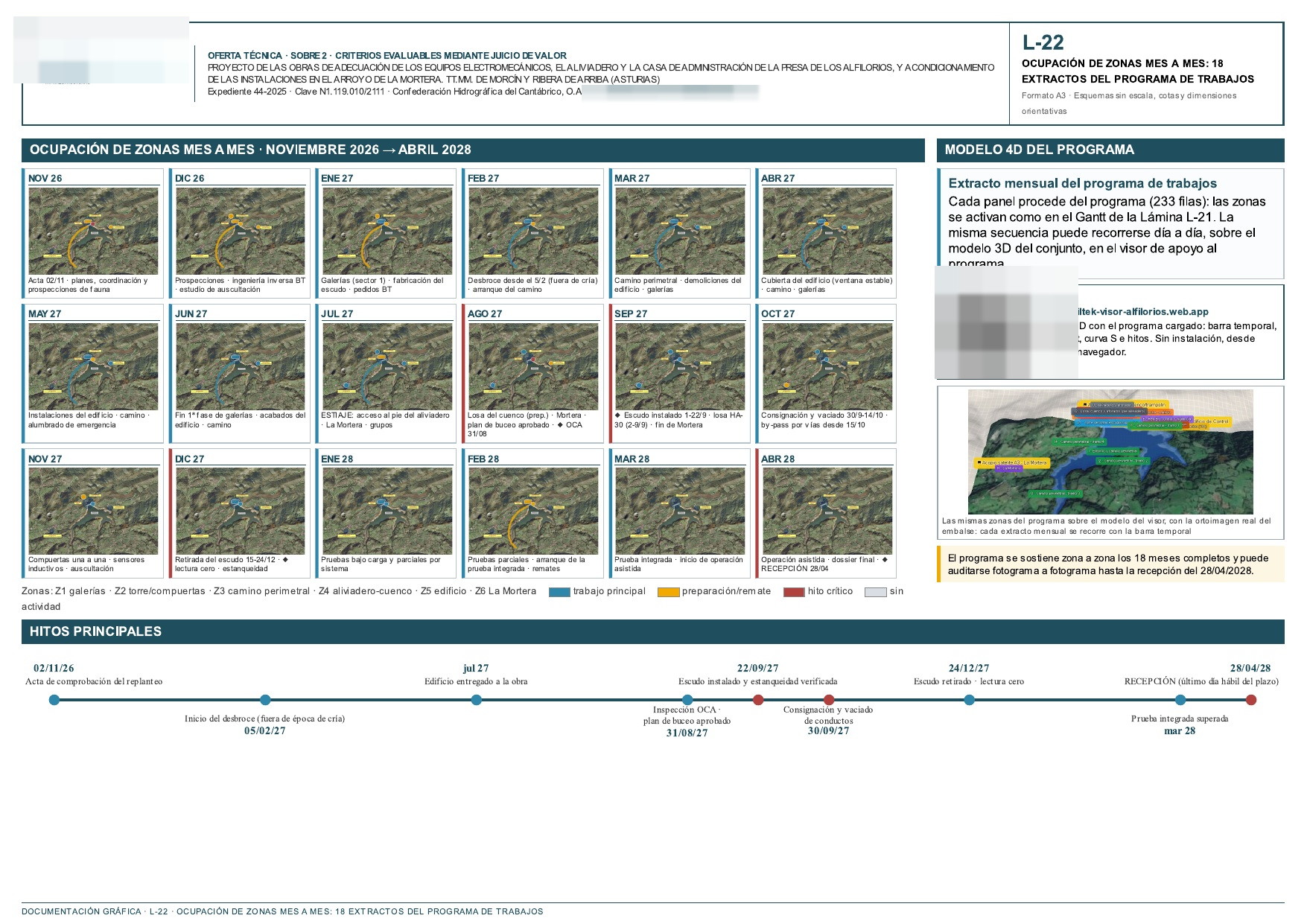The width and height of the screenshot is (1307, 924).
Task: Select 'Acta de comprobación del replanteo' milestone text
Action: tap(94, 681)
